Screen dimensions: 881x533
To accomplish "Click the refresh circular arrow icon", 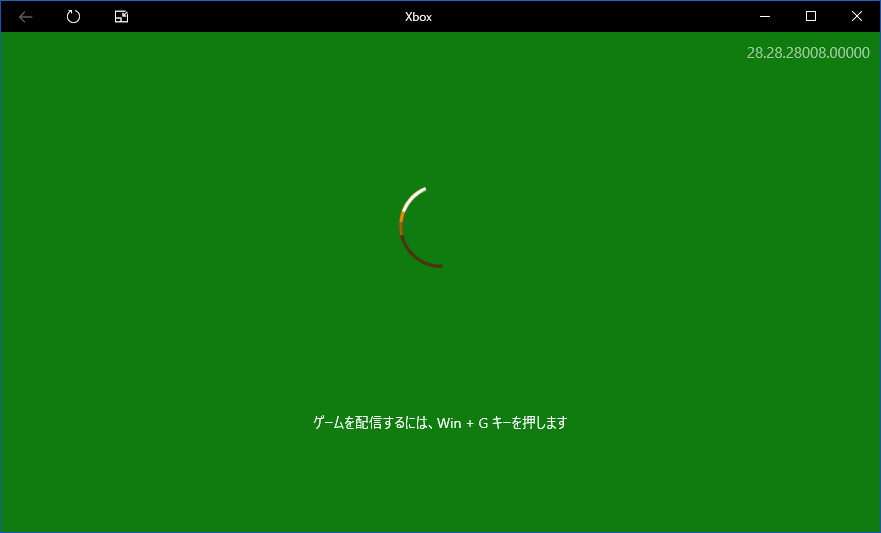I will coord(73,16).
